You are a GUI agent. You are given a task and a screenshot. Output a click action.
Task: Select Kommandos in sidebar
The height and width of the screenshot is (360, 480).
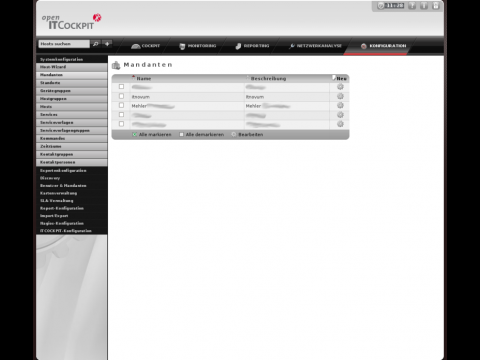72,138
